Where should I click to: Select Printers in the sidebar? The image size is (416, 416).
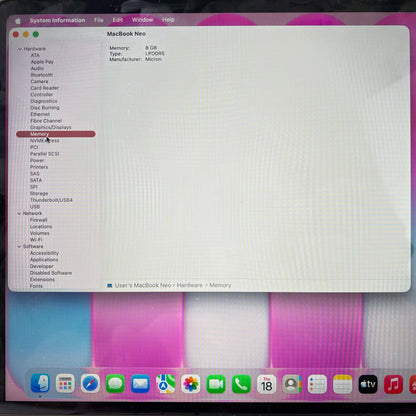39,167
